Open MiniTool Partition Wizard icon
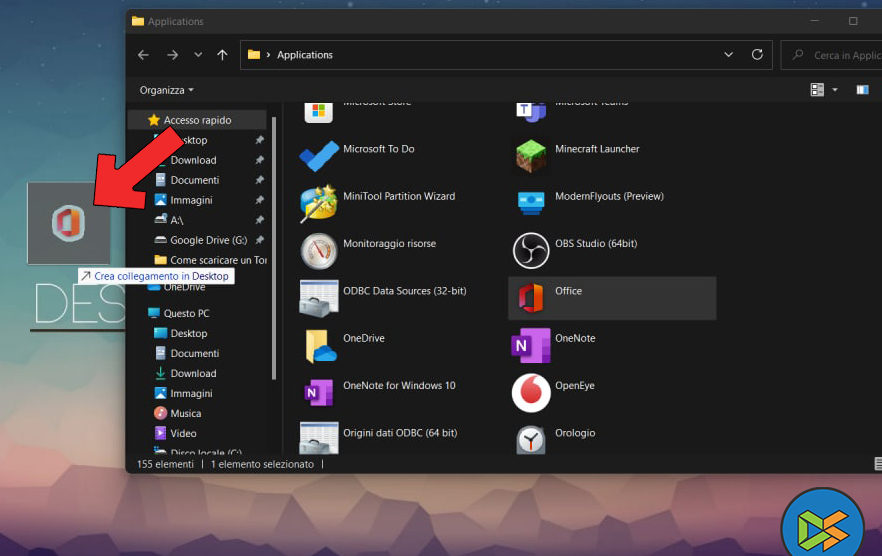882x556 pixels. [x=319, y=203]
